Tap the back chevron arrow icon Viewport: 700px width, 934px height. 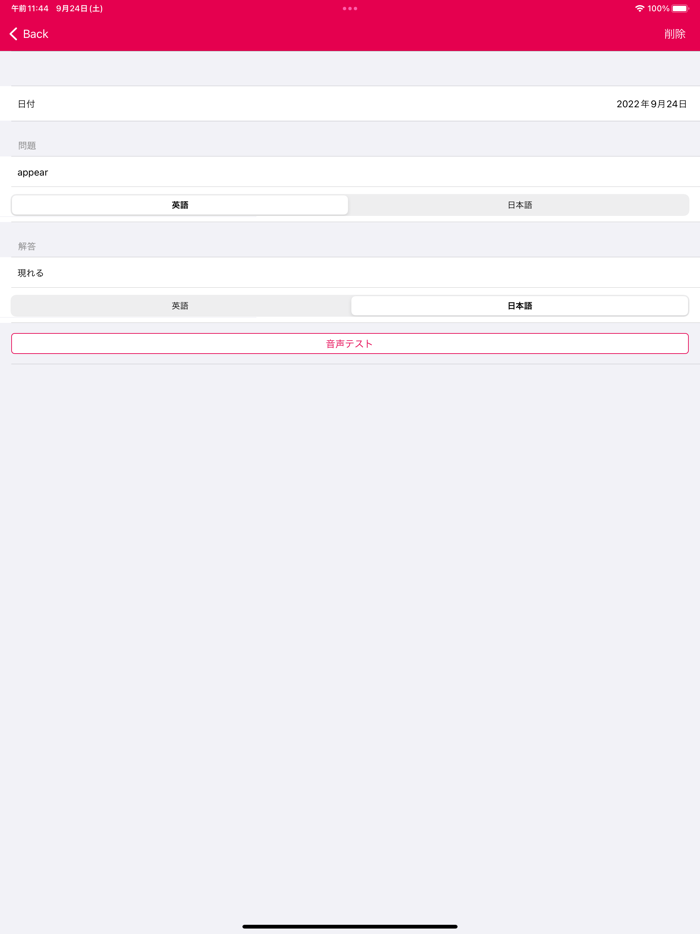pos(14,34)
